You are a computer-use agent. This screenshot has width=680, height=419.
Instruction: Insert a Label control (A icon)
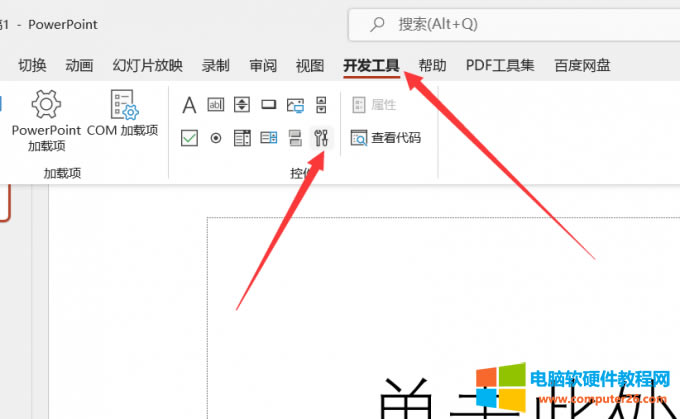pyautogui.click(x=189, y=105)
